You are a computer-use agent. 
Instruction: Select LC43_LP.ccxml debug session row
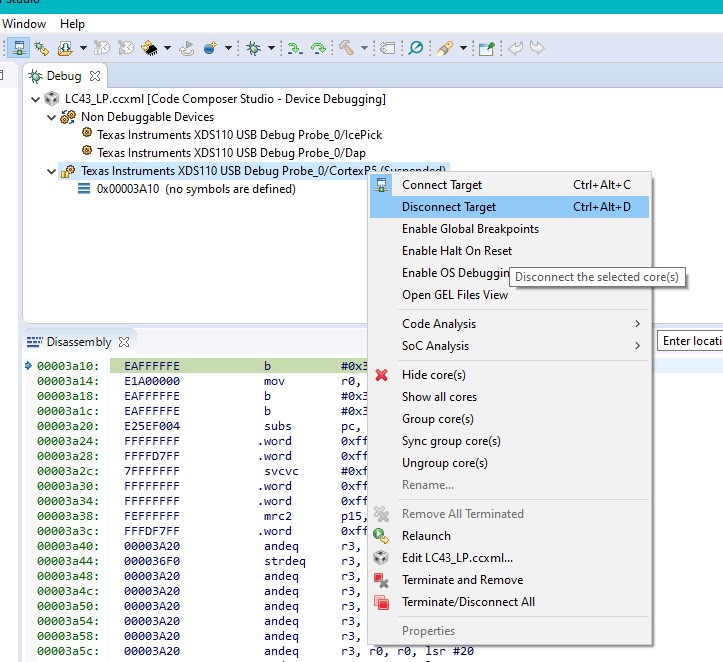[225, 99]
